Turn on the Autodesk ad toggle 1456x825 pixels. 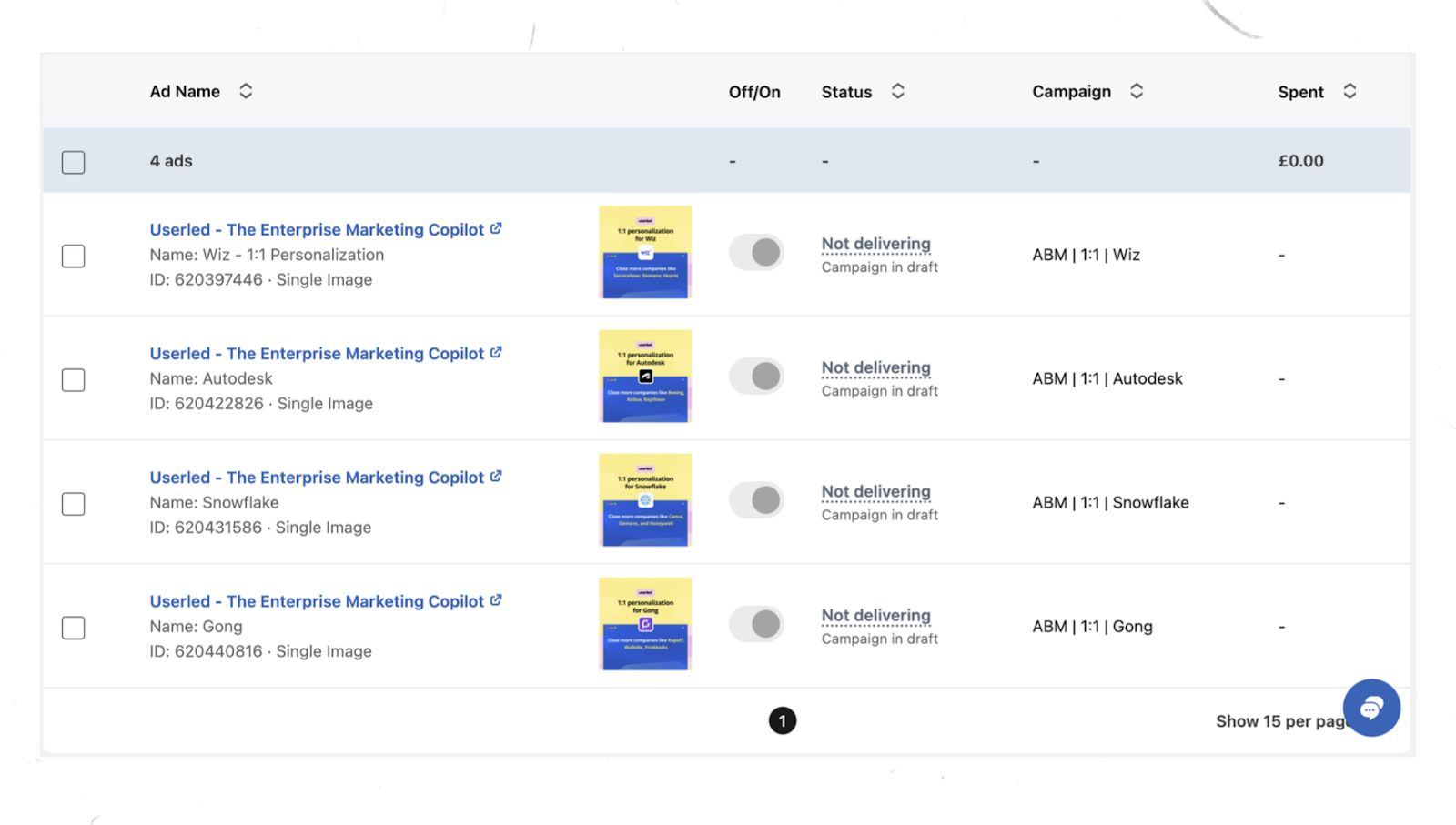tap(756, 376)
